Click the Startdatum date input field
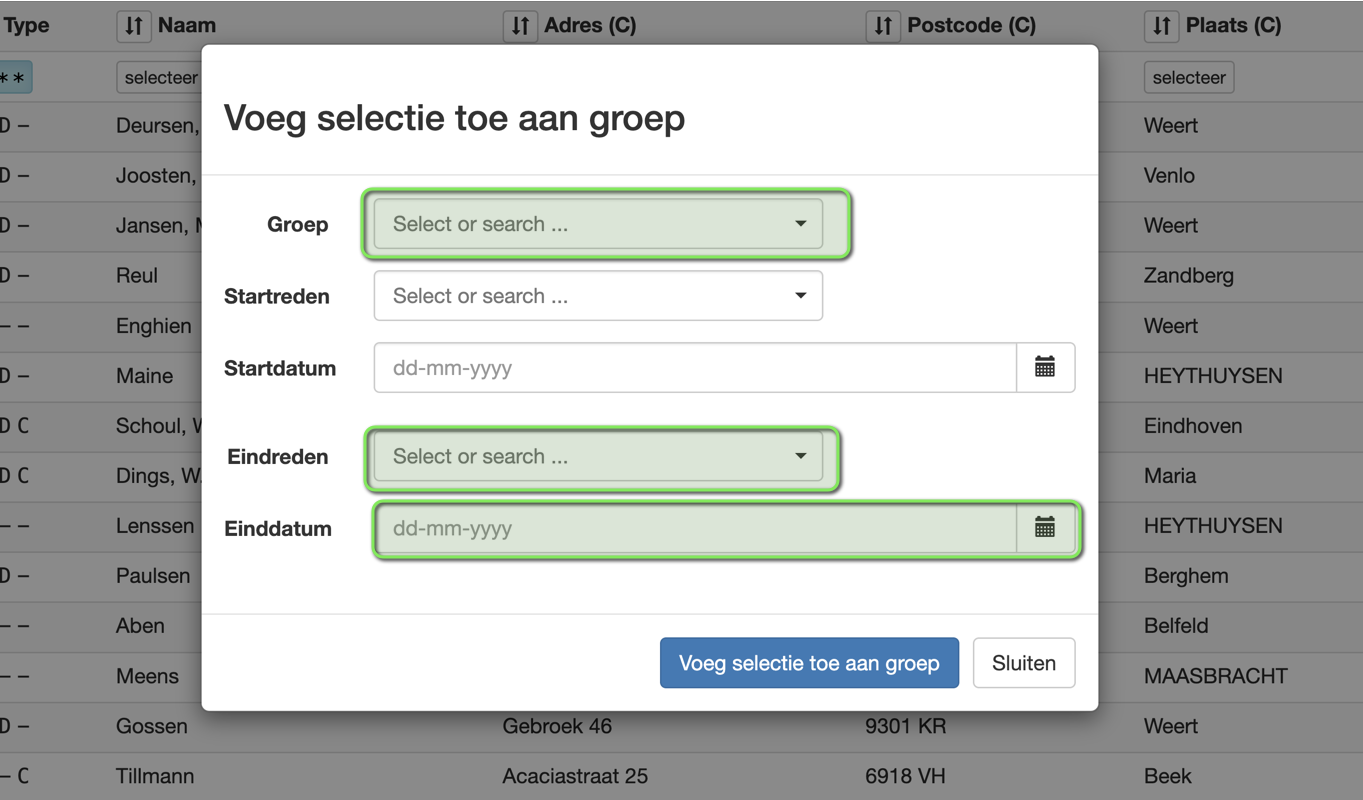1363x800 pixels. tap(695, 368)
